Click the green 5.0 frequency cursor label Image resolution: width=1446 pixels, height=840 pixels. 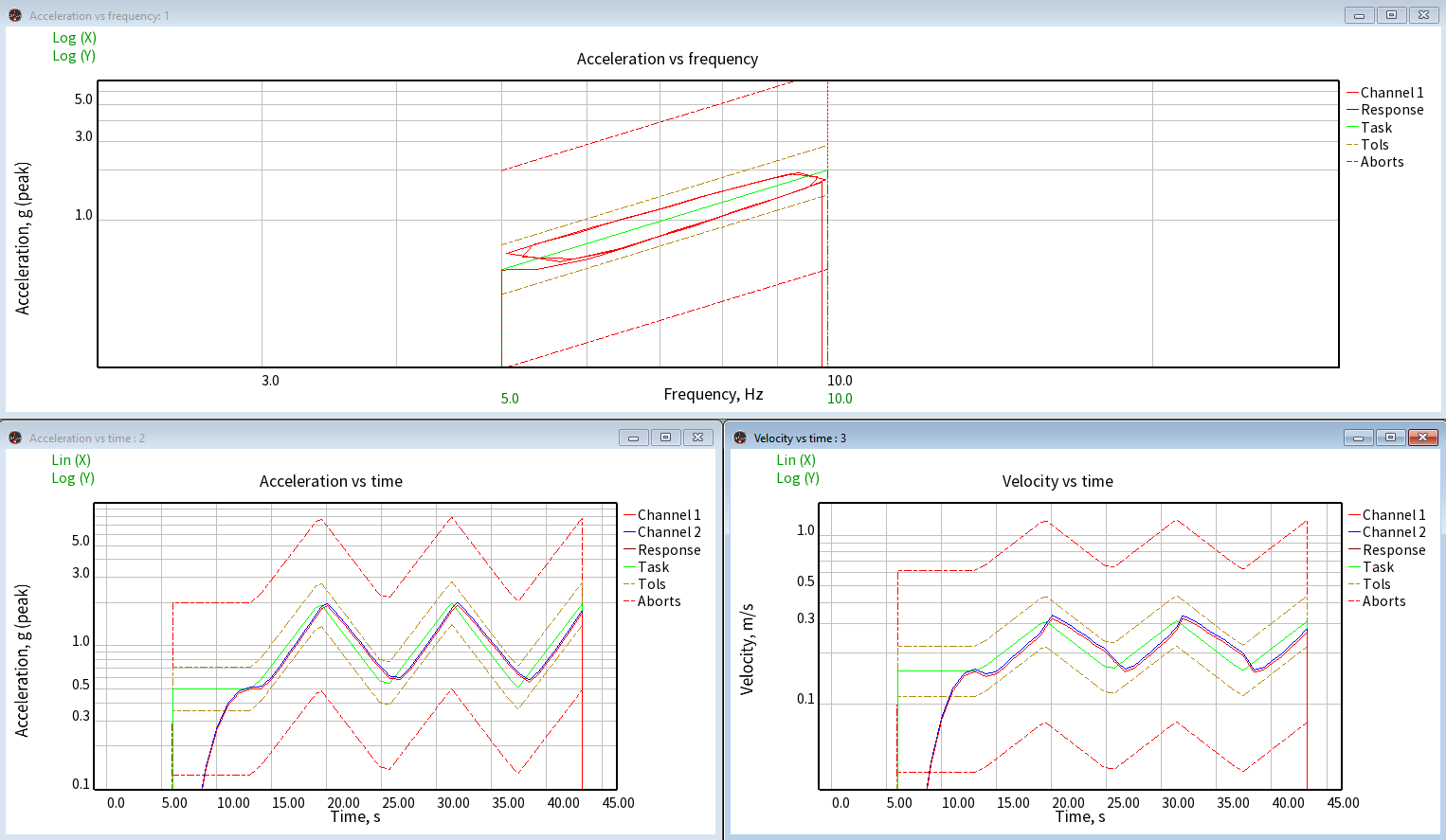[510, 399]
